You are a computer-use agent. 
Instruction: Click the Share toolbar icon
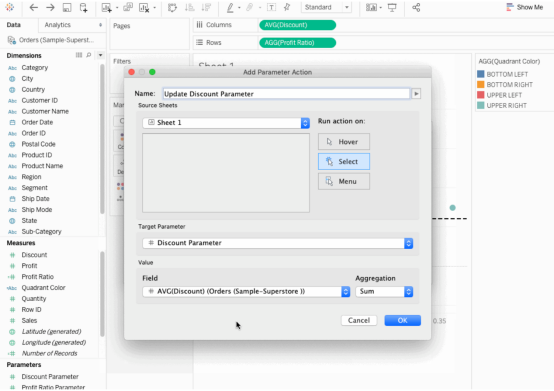416,7
